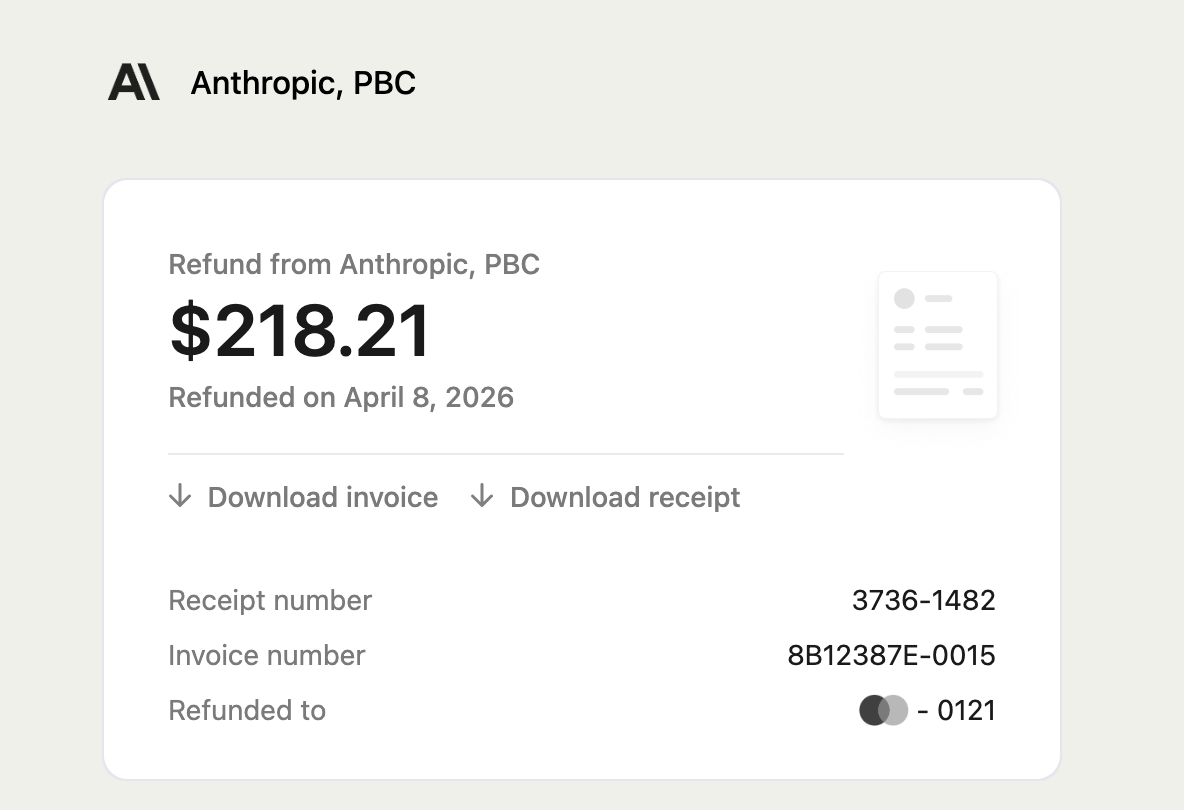The height and width of the screenshot is (810, 1184).
Task: Click the down-arrow icon beside Download invoice
Action: coord(180,496)
